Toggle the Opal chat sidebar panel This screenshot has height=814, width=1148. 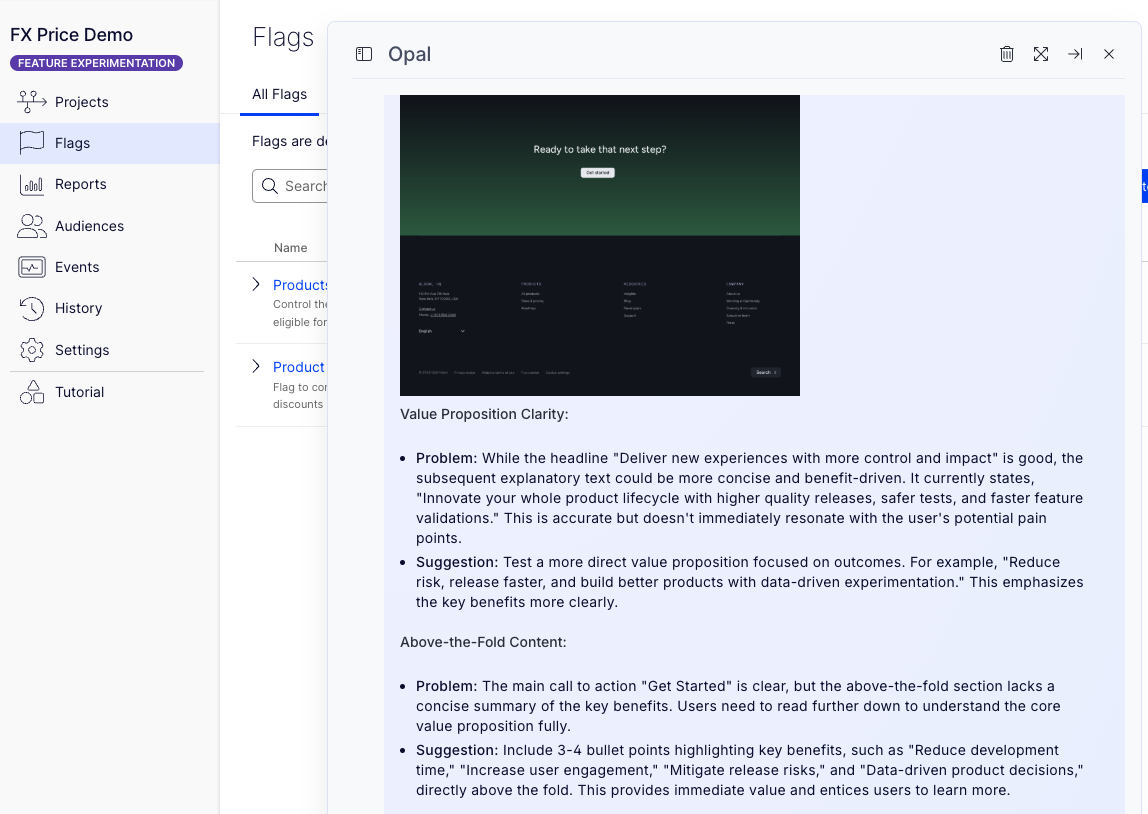(x=364, y=54)
